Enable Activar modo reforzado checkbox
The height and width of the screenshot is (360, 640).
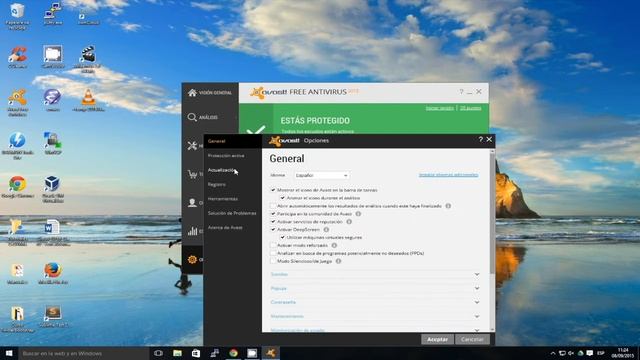pos(273,245)
